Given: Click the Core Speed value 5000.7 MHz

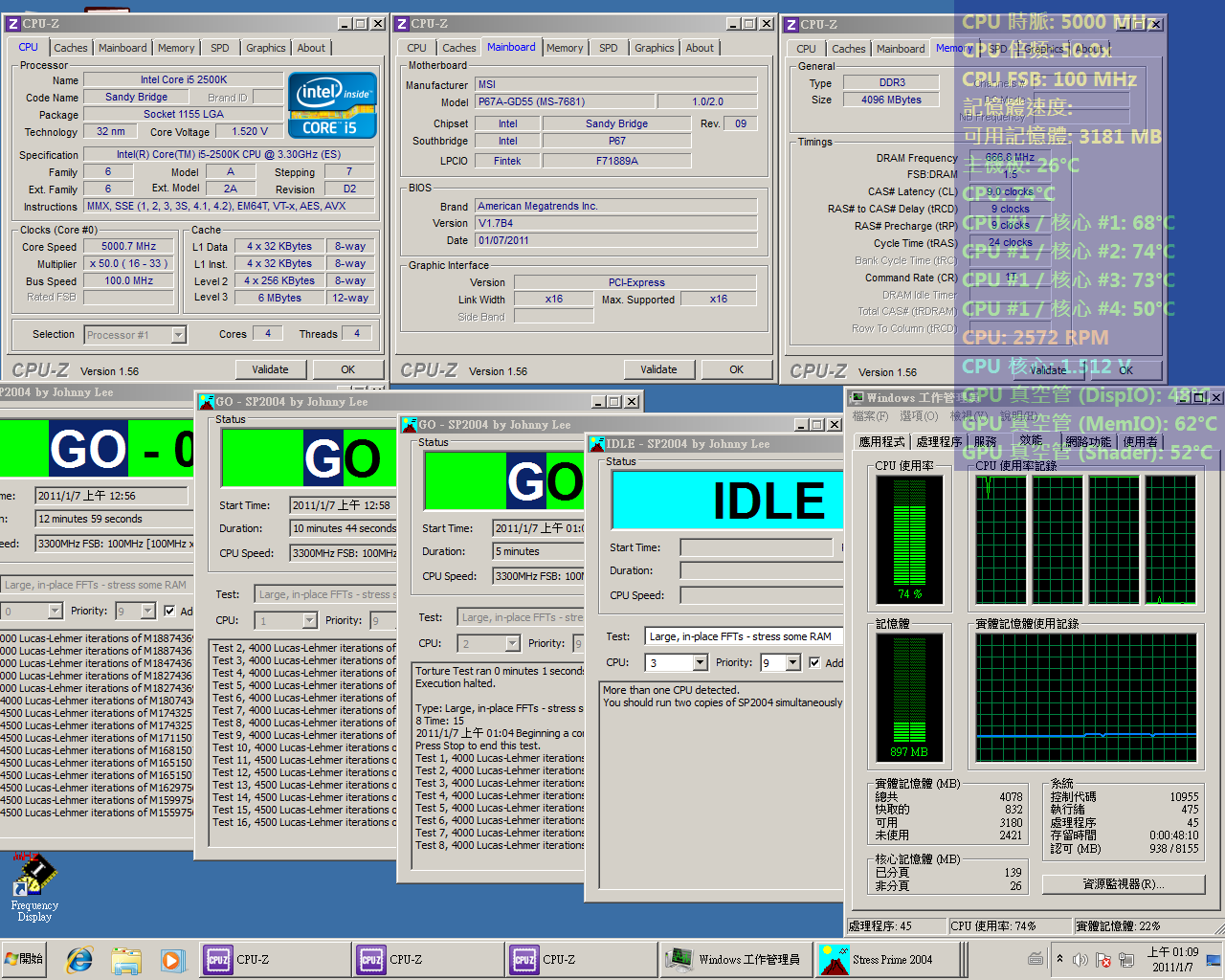Looking at the screenshot, I should [x=129, y=246].
